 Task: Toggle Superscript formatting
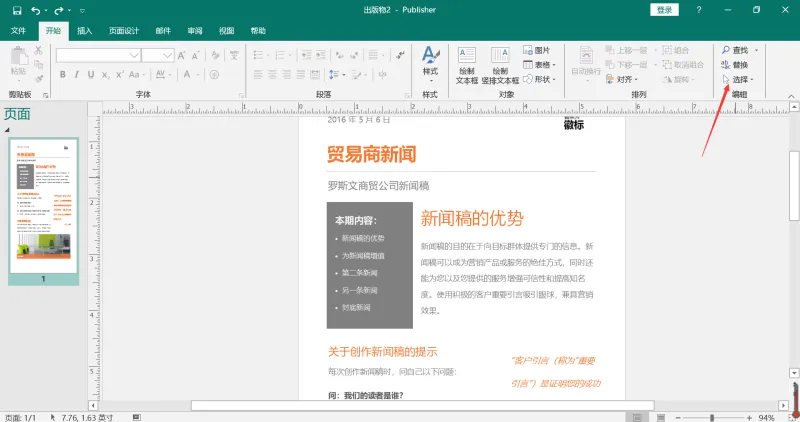click(119, 75)
